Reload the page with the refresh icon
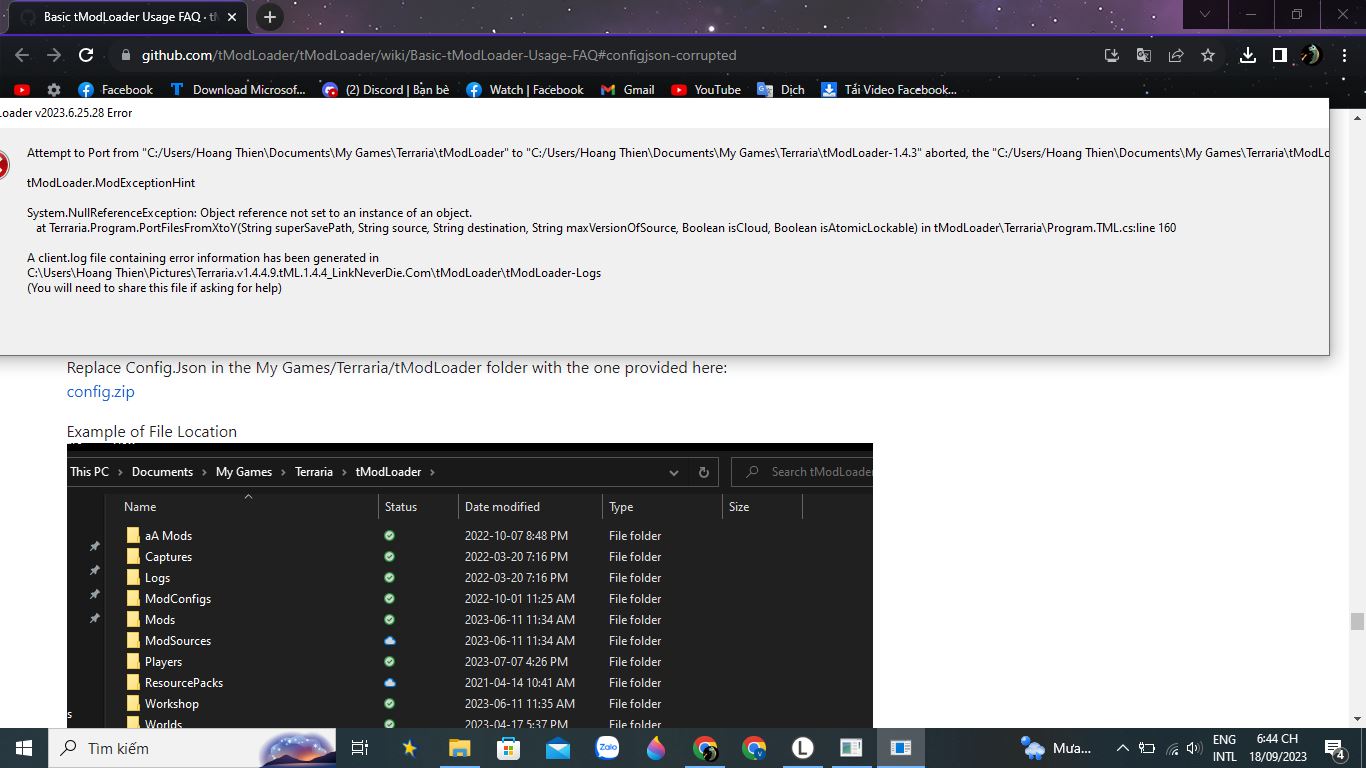Screen dimensions: 1366x768 click(x=85, y=56)
